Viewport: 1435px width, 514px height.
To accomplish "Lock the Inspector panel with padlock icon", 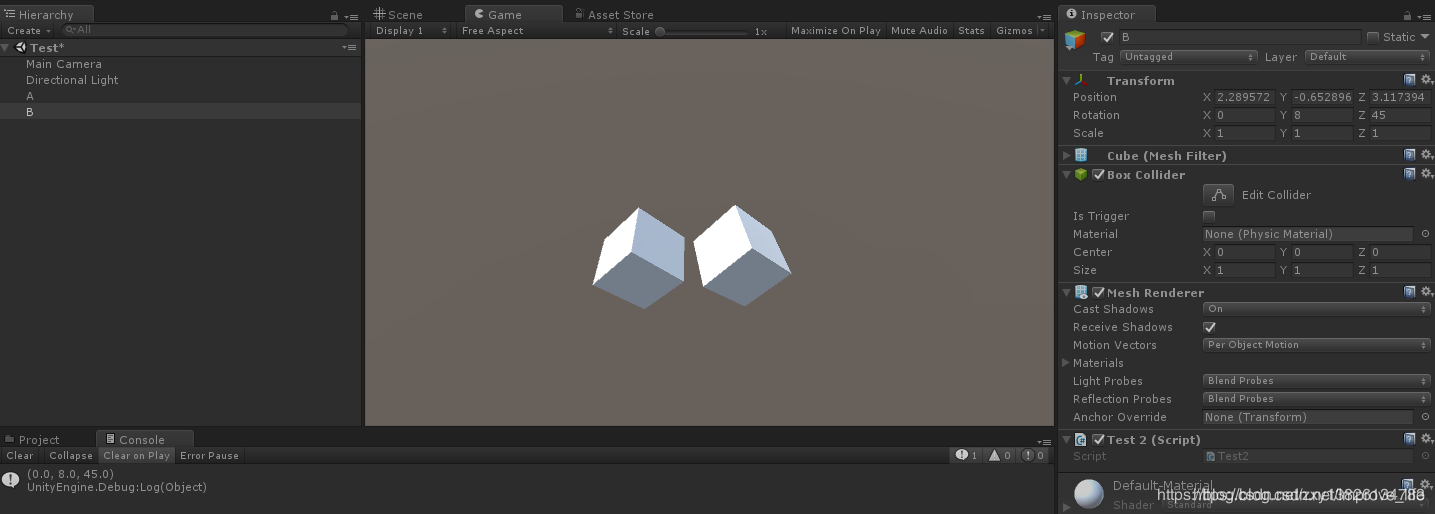I will tap(1408, 16).
